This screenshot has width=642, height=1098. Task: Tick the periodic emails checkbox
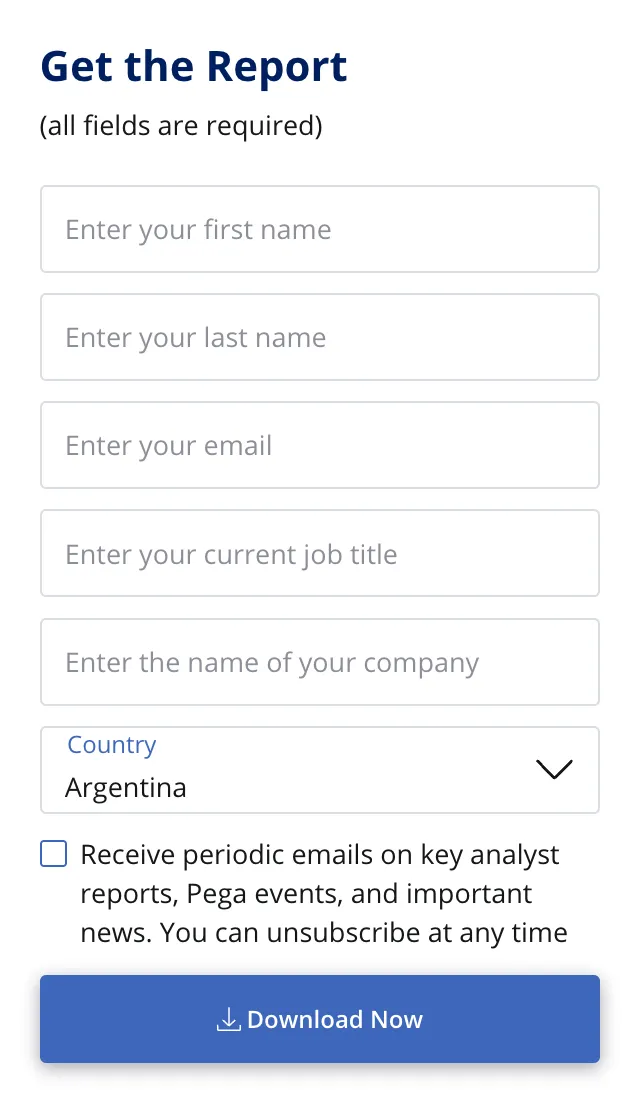point(54,854)
